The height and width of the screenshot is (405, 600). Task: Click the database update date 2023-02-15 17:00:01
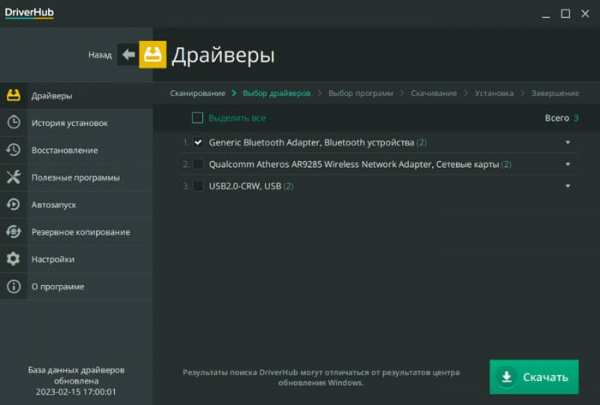(x=76, y=392)
